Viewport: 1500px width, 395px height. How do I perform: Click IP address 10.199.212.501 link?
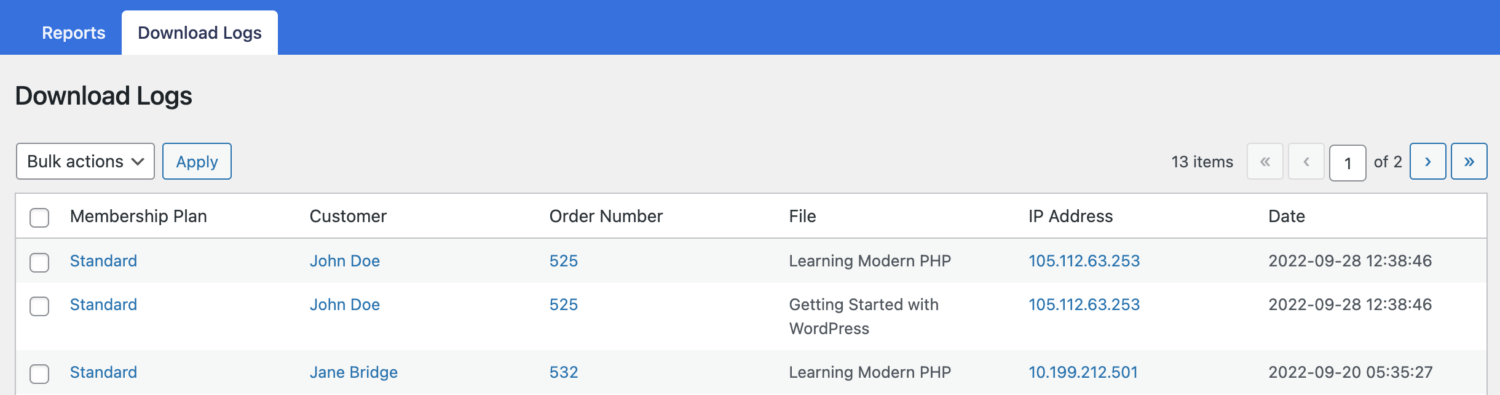(1083, 372)
